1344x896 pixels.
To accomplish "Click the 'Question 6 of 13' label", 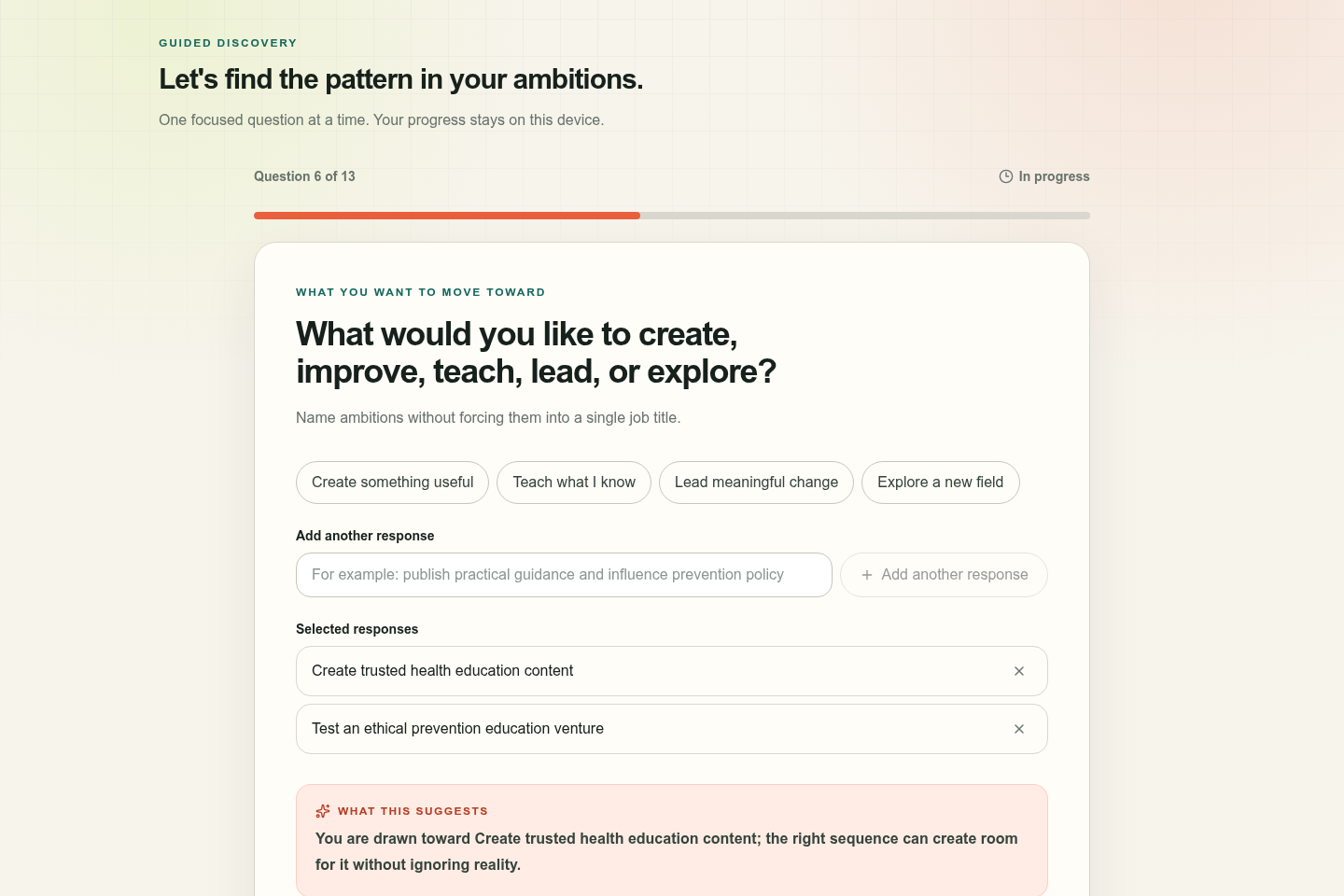I will (304, 176).
